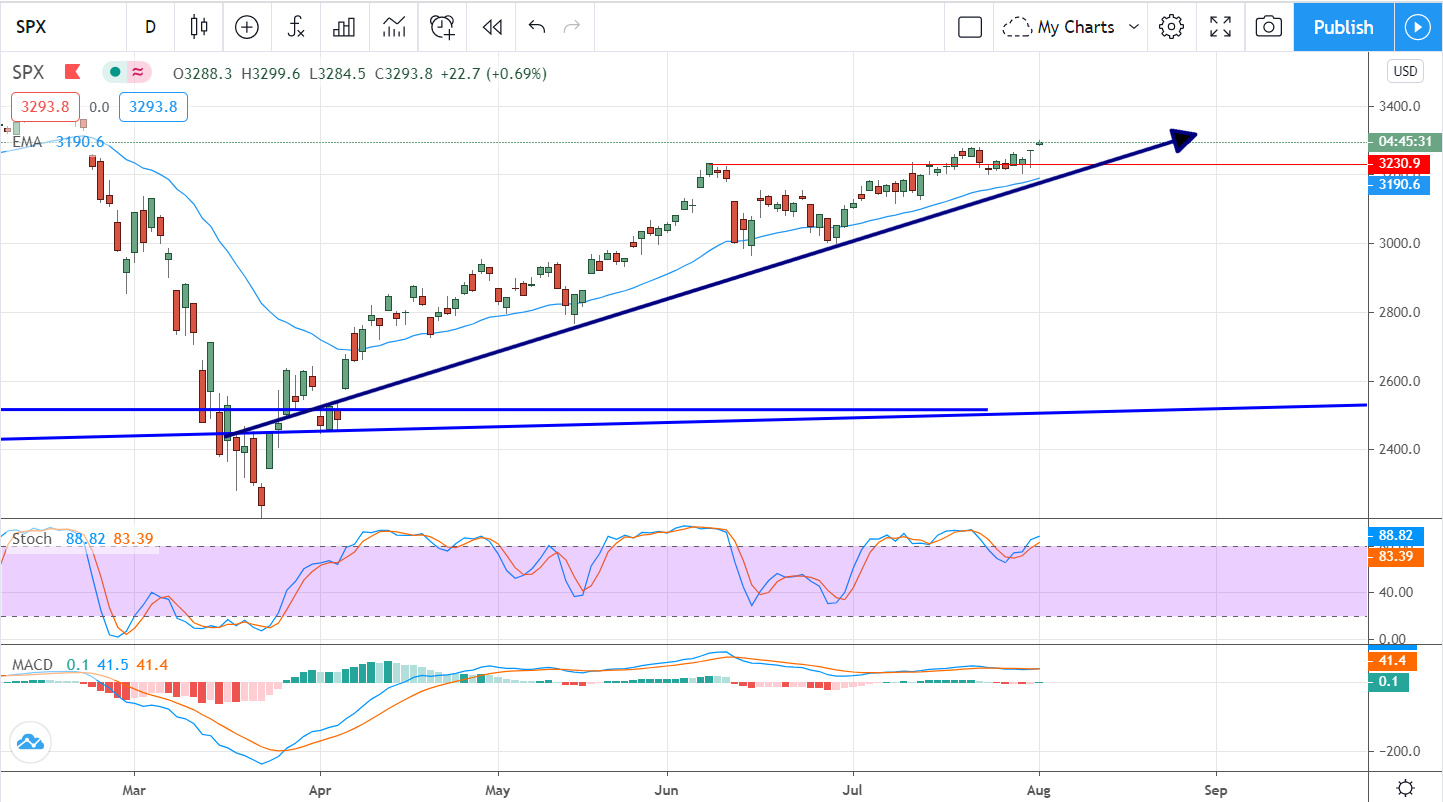Click the SPX red flag icon
Screen dimensions: 1443x802
(x=72, y=72)
